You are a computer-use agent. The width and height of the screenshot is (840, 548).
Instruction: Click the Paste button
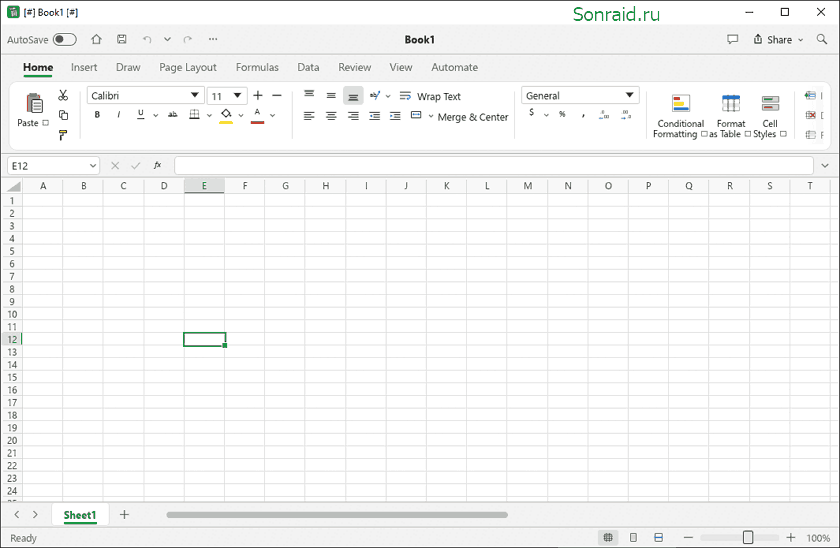coord(33,110)
